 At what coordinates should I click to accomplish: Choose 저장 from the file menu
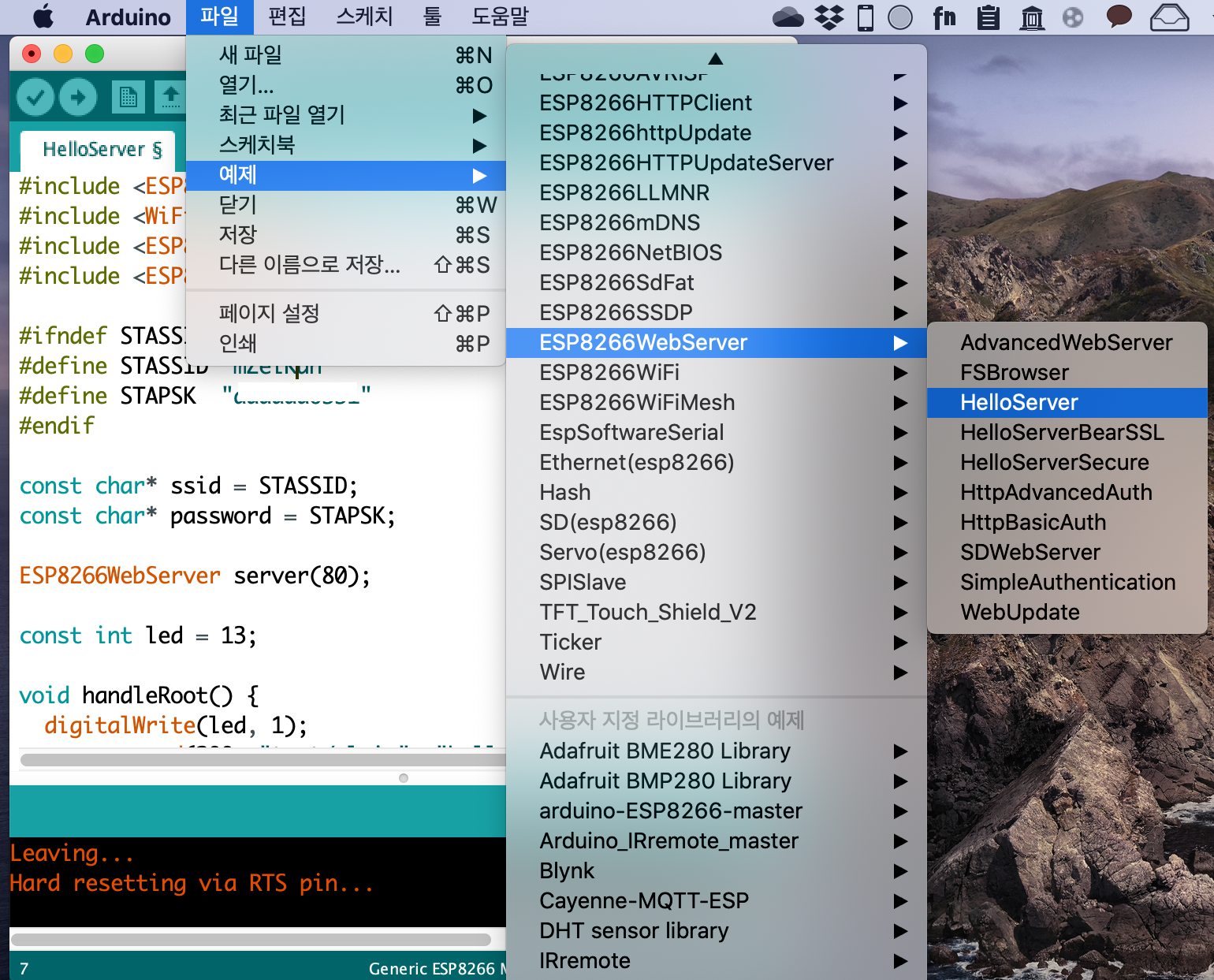pyautogui.click(x=345, y=235)
